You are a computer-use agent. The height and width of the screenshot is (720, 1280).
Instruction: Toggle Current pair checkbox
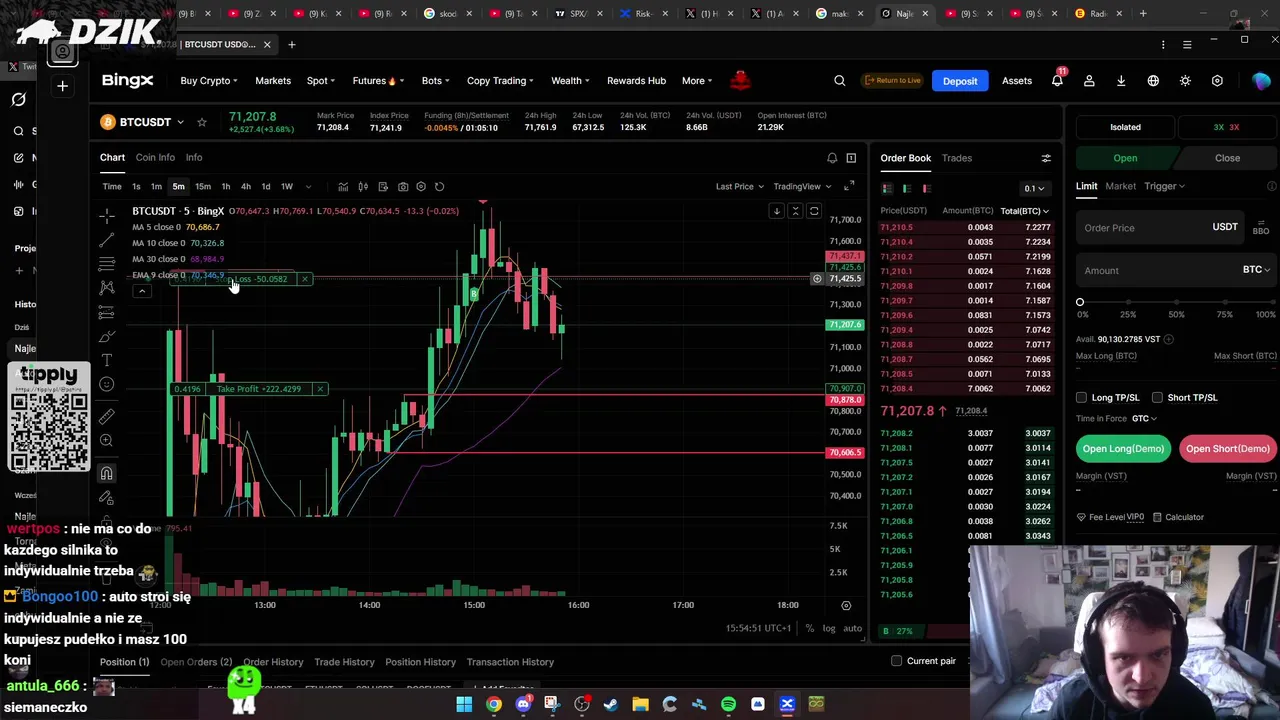pyautogui.click(x=897, y=661)
